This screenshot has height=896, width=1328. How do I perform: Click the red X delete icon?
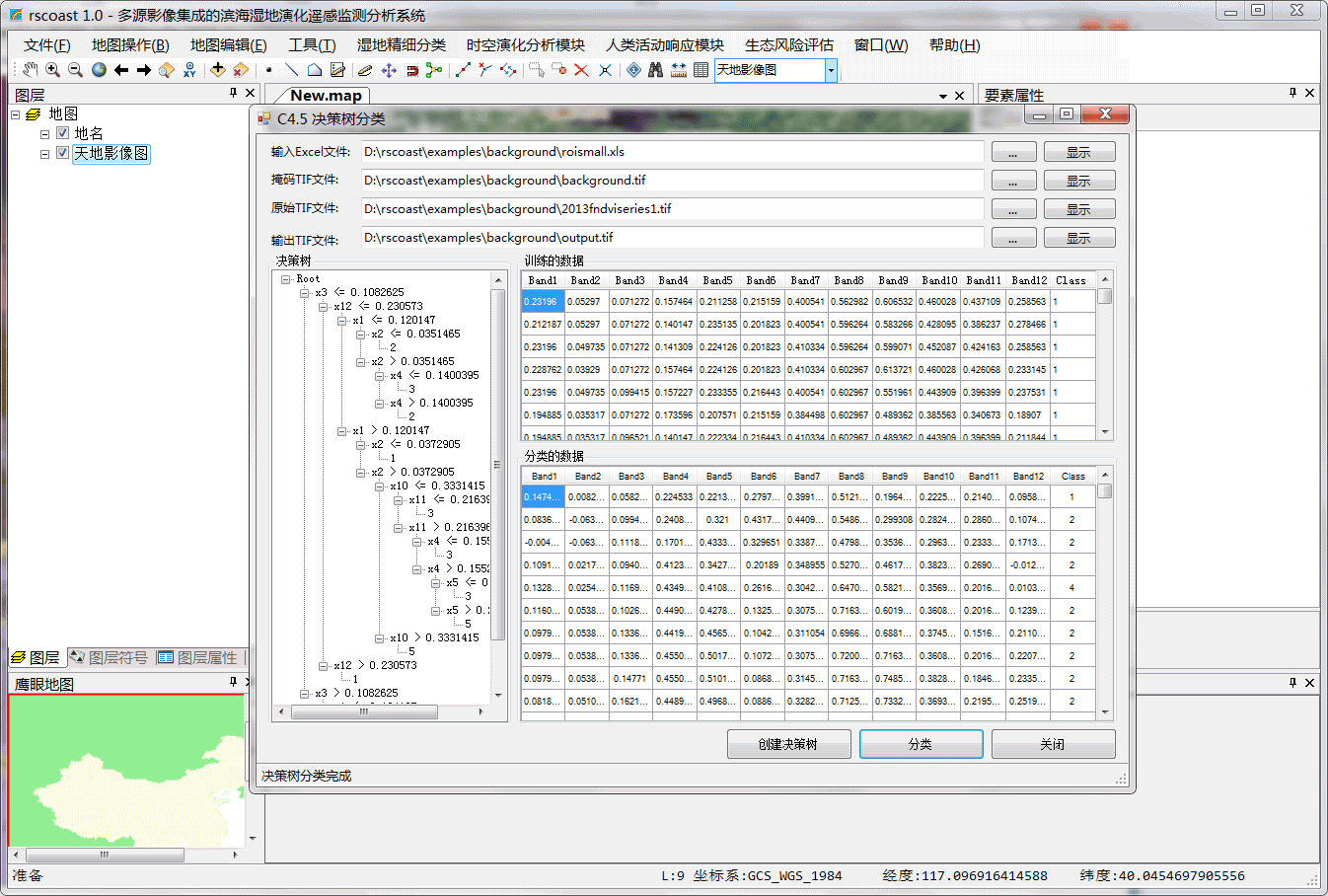pyautogui.click(x=581, y=70)
